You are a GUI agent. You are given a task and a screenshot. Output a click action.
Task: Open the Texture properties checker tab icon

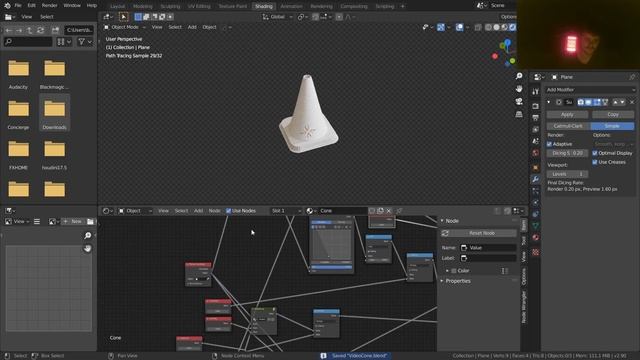[536, 252]
